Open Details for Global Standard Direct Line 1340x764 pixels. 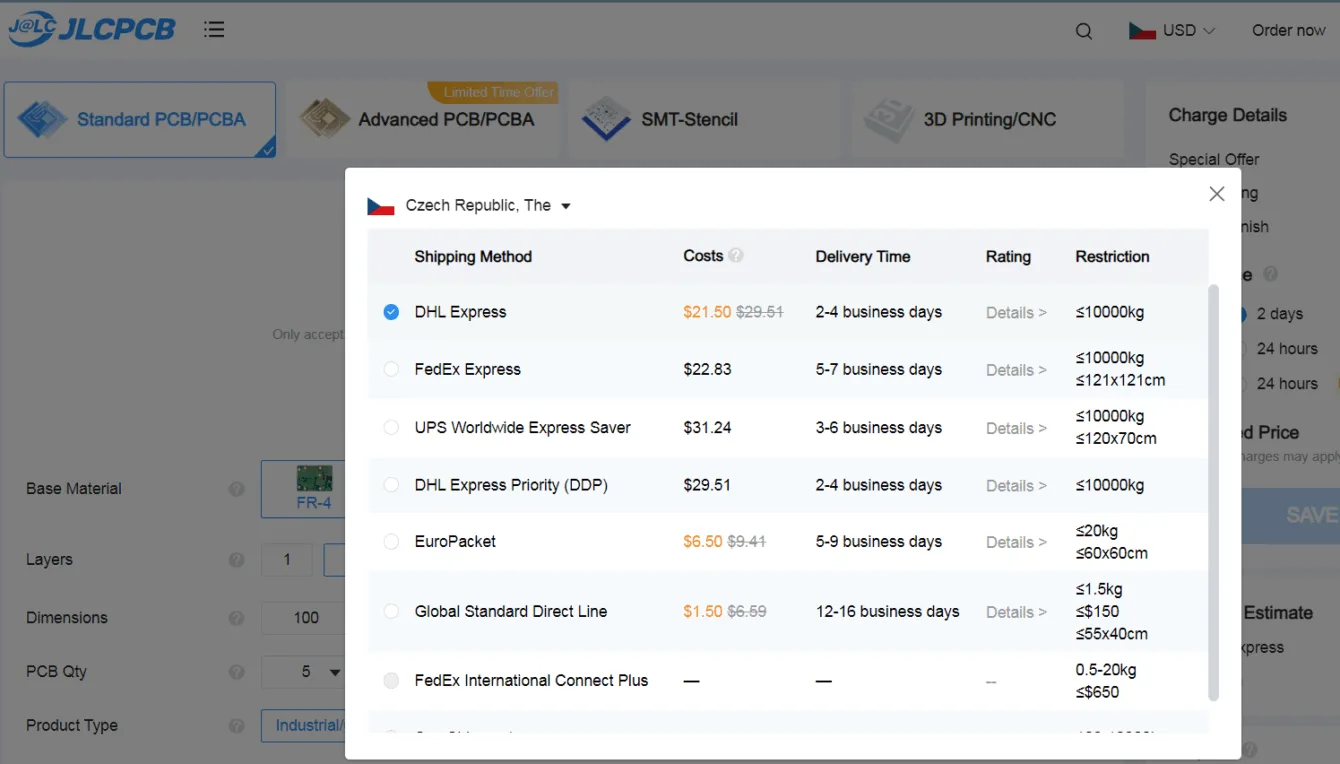point(1016,612)
